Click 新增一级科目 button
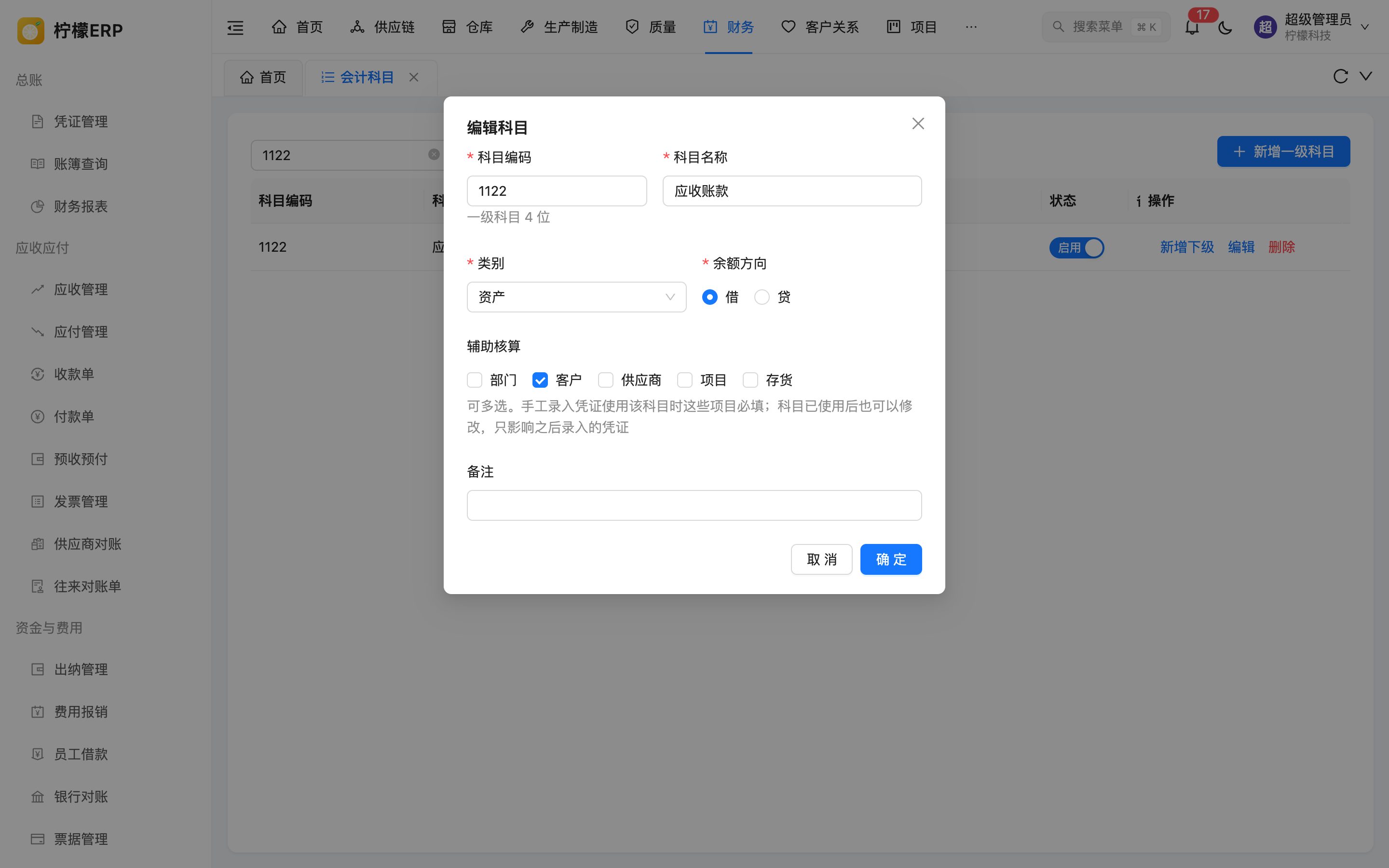This screenshot has height=868, width=1389. [x=1283, y=151]
